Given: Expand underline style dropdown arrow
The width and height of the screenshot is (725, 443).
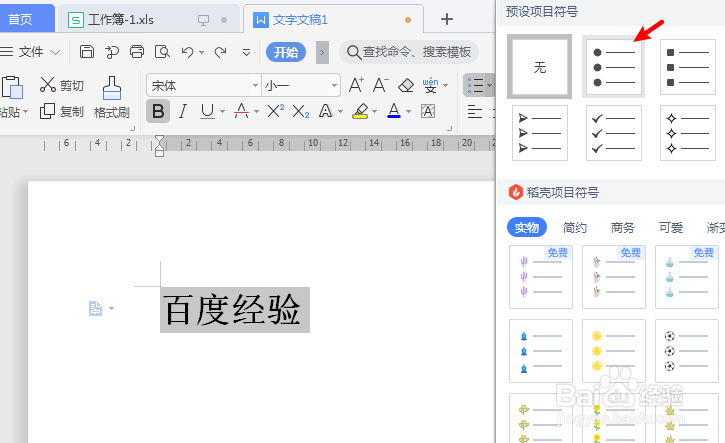Looking at the screenshot, I should 222,111.
